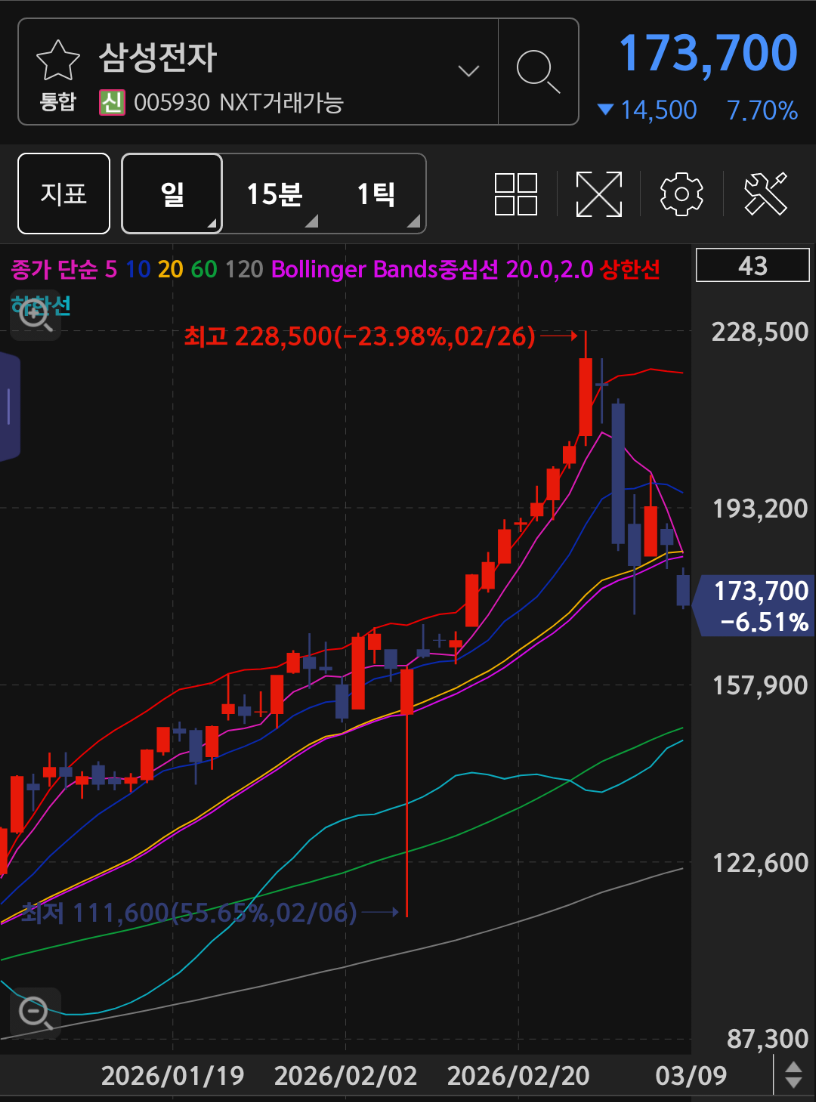Select the 일 daily chart period tab
The height and width of the screenshot is (1102, 816).
tap(172, 193)
